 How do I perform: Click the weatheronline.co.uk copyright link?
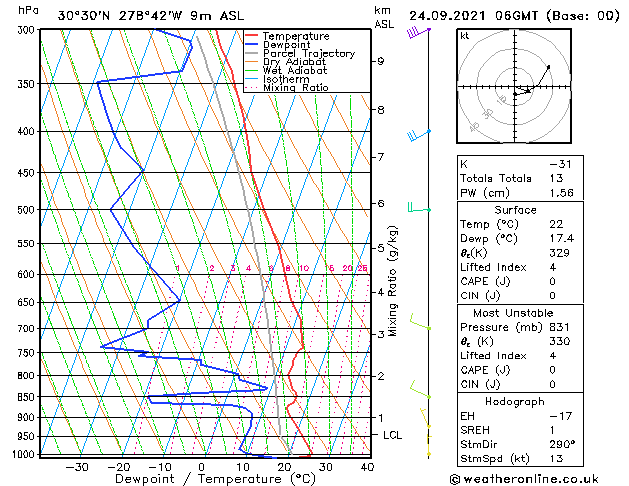click(524, 479)
